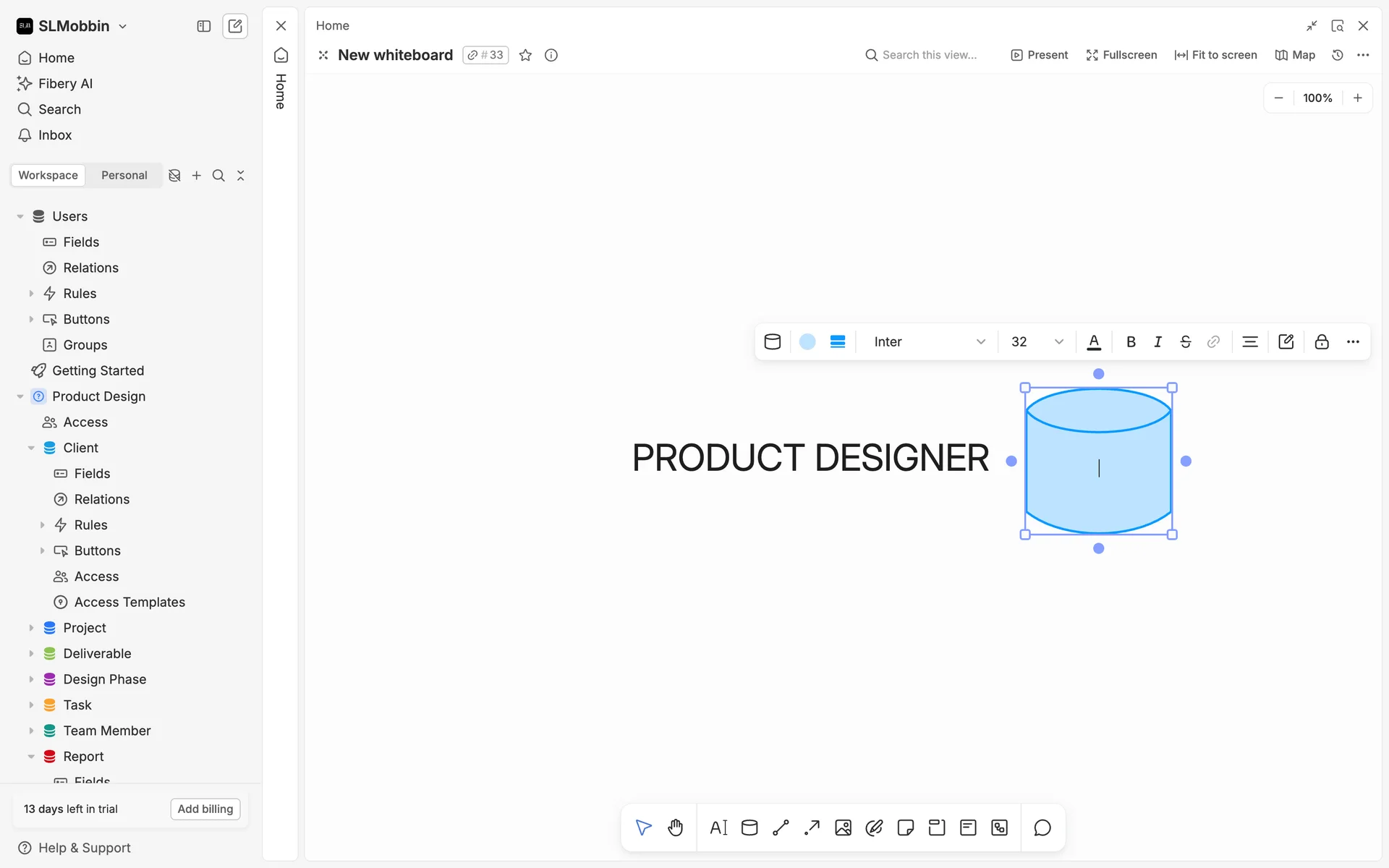Toggle bold text formatting
Image resolution: width=1389 pixels, height=868 pixels.
pos(1131,342)
